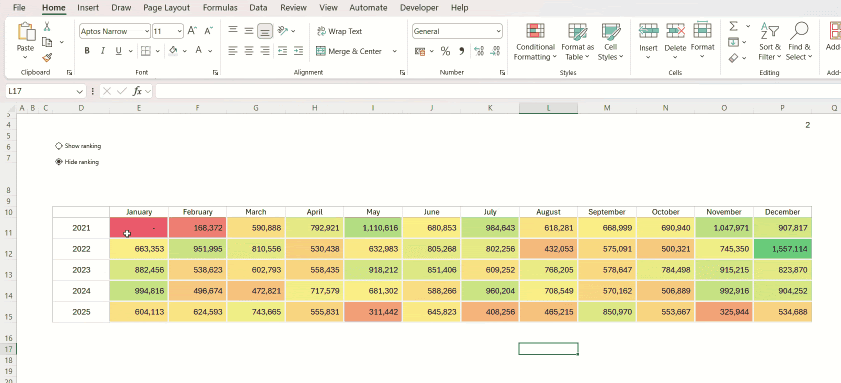Click inside the formula bar
The width and height of the screenshot is (841, 383).
498,91
